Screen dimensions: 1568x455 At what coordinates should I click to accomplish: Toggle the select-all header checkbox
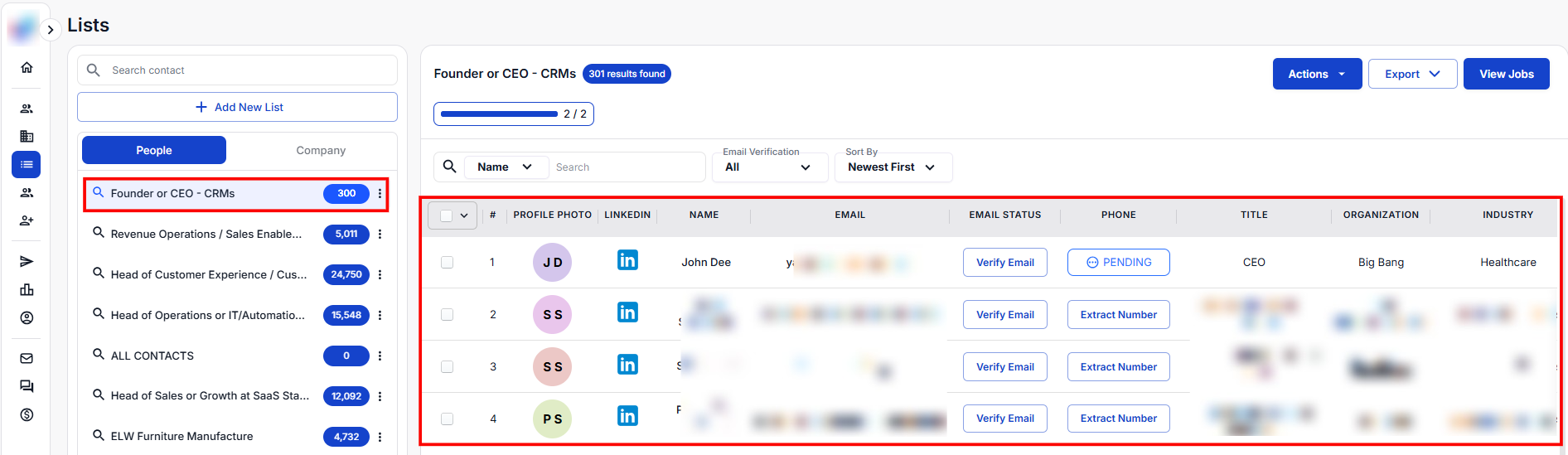pyautogui.click(x=446, y=215)
